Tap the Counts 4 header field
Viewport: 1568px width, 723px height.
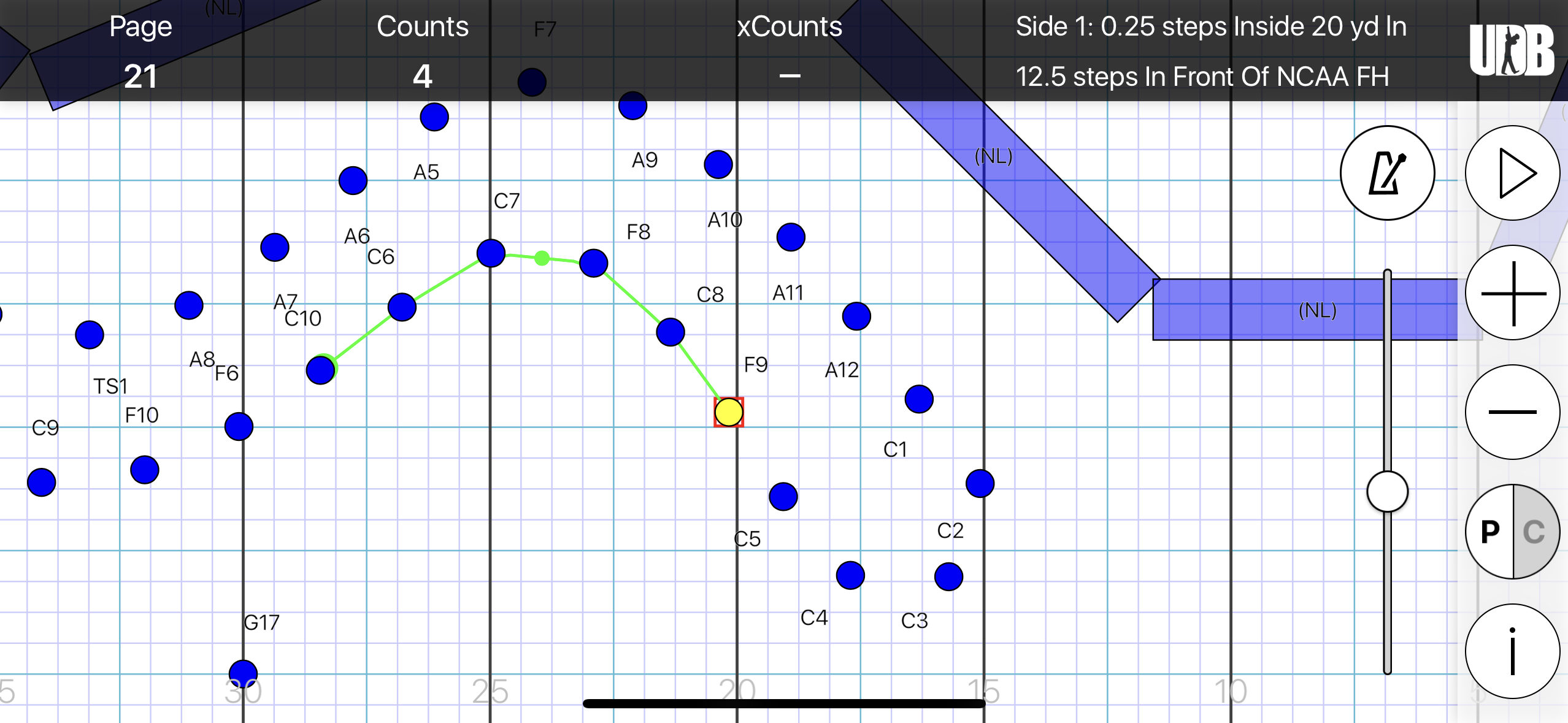[423, 52]
